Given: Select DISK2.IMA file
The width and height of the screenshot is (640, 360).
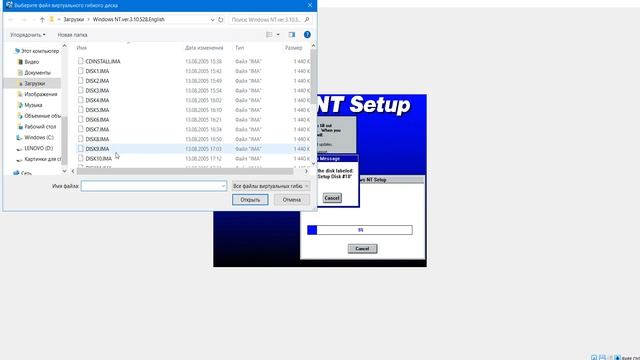Looking at the screenshot, I should 97,81.
